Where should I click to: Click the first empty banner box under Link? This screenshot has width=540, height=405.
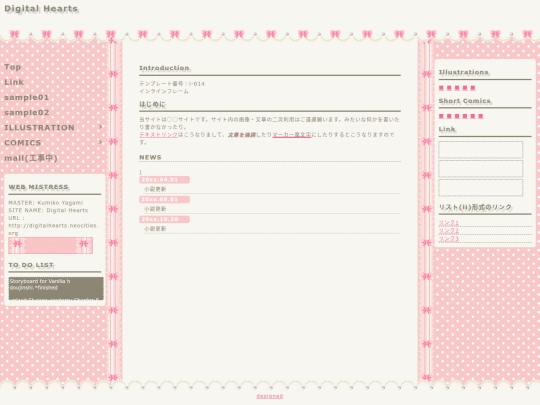(x=481, y=150)
